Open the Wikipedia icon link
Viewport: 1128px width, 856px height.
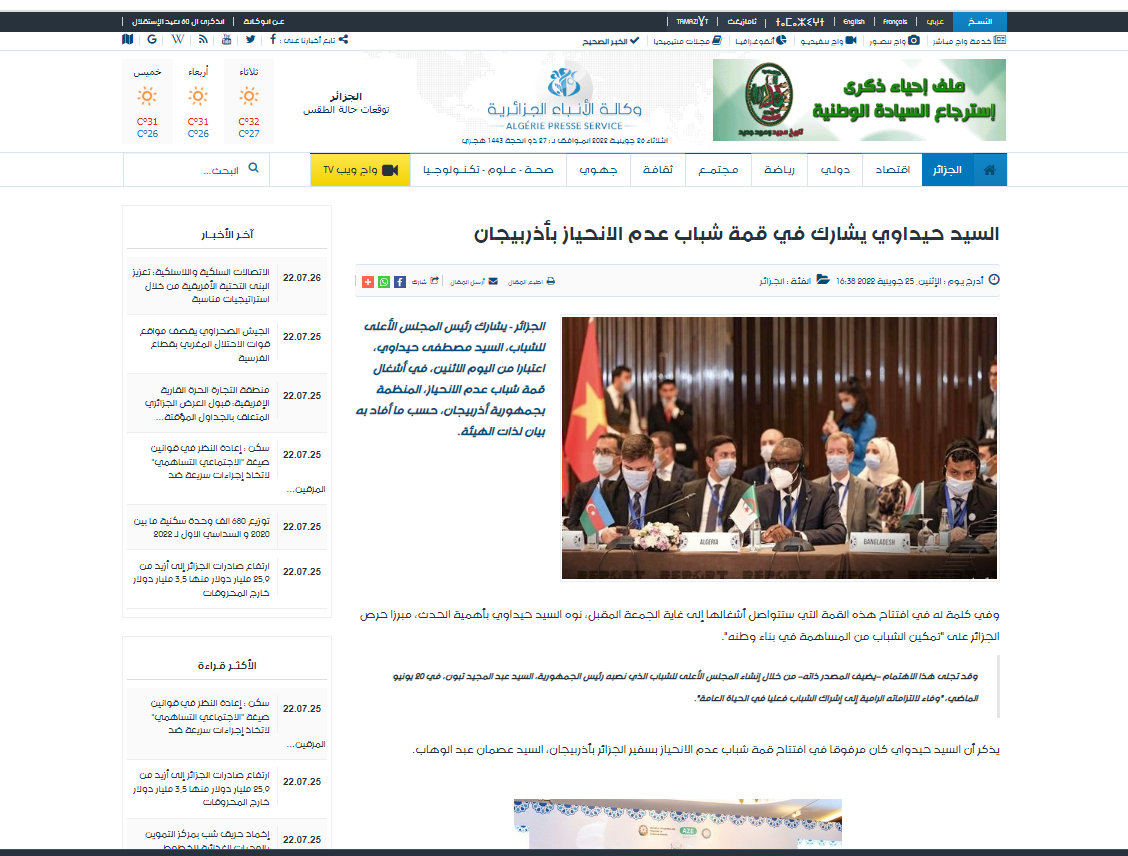pos(178,40)
